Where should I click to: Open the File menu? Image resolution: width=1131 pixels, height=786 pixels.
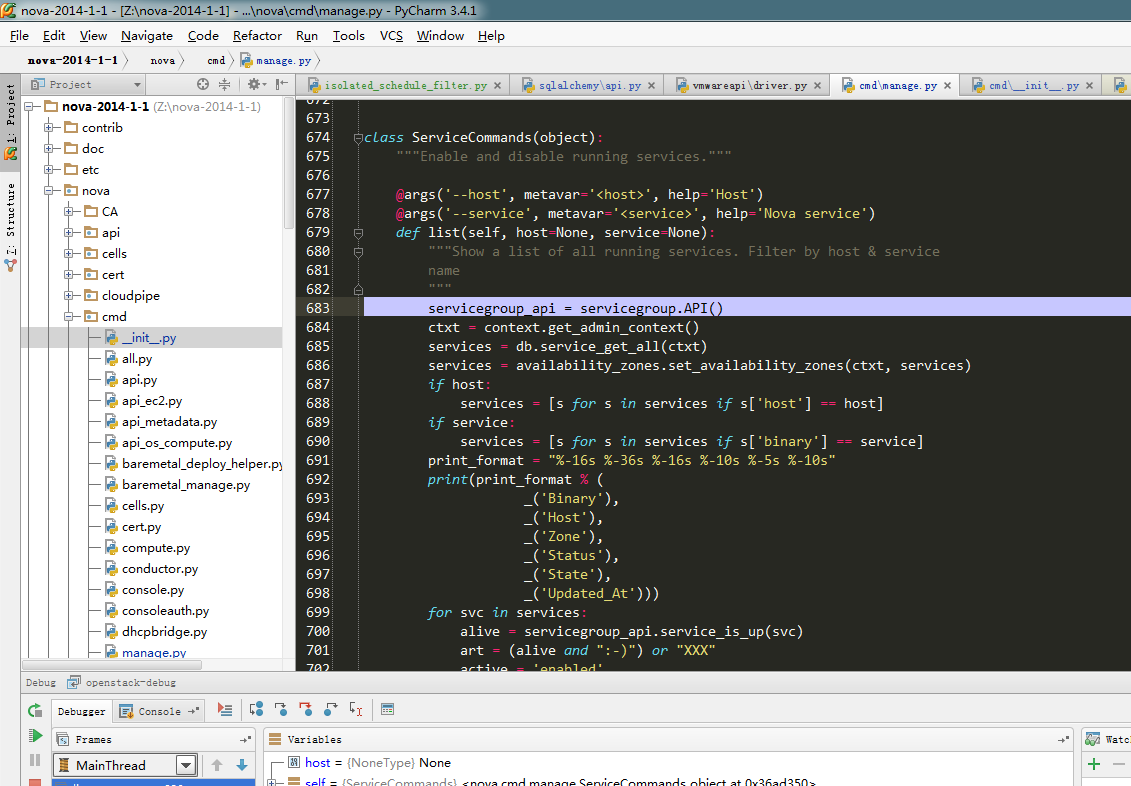coord(19,35)
